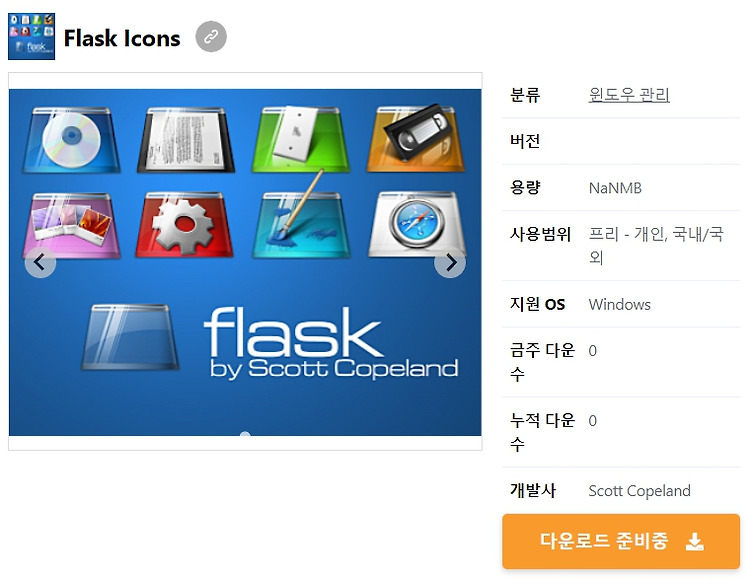
Task: Go to previous slide with left arrow
Action: [x=40, y=262]
